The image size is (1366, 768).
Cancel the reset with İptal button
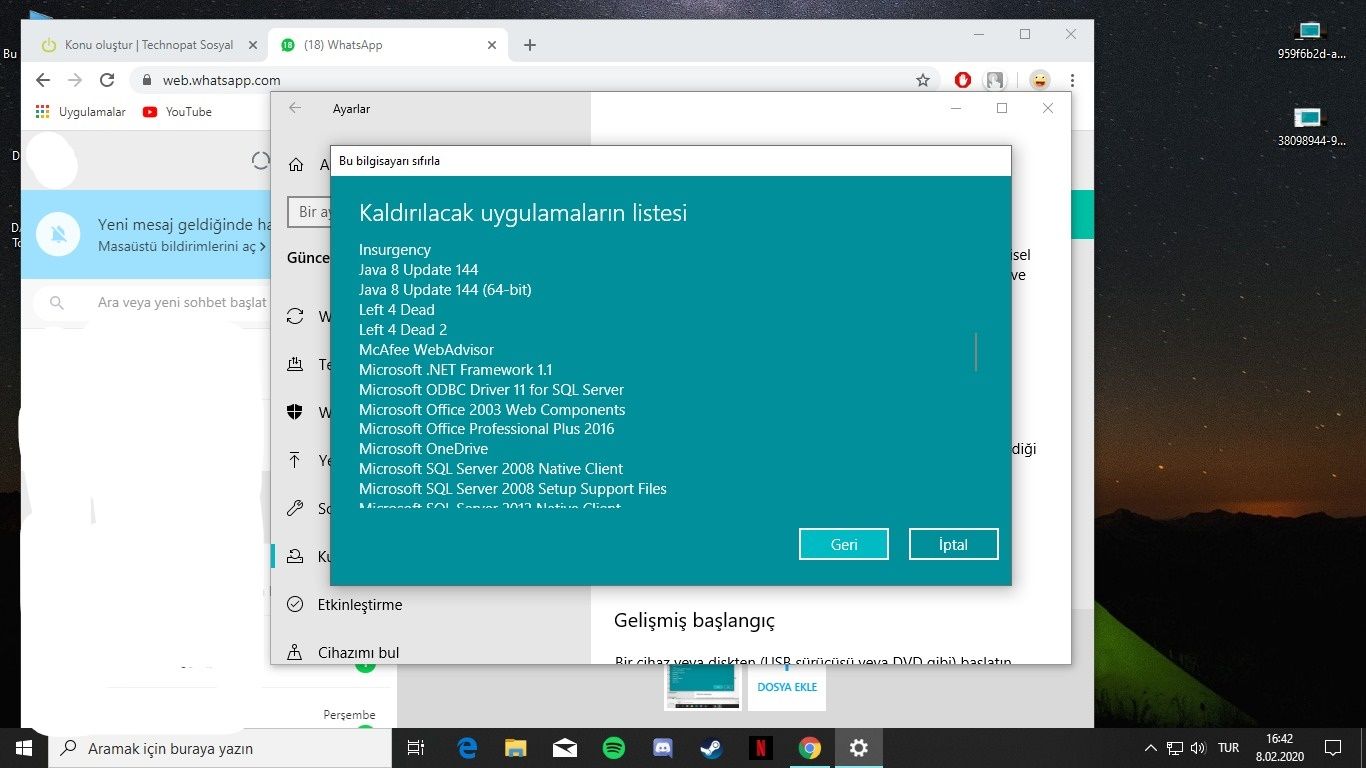coord(953,544)
